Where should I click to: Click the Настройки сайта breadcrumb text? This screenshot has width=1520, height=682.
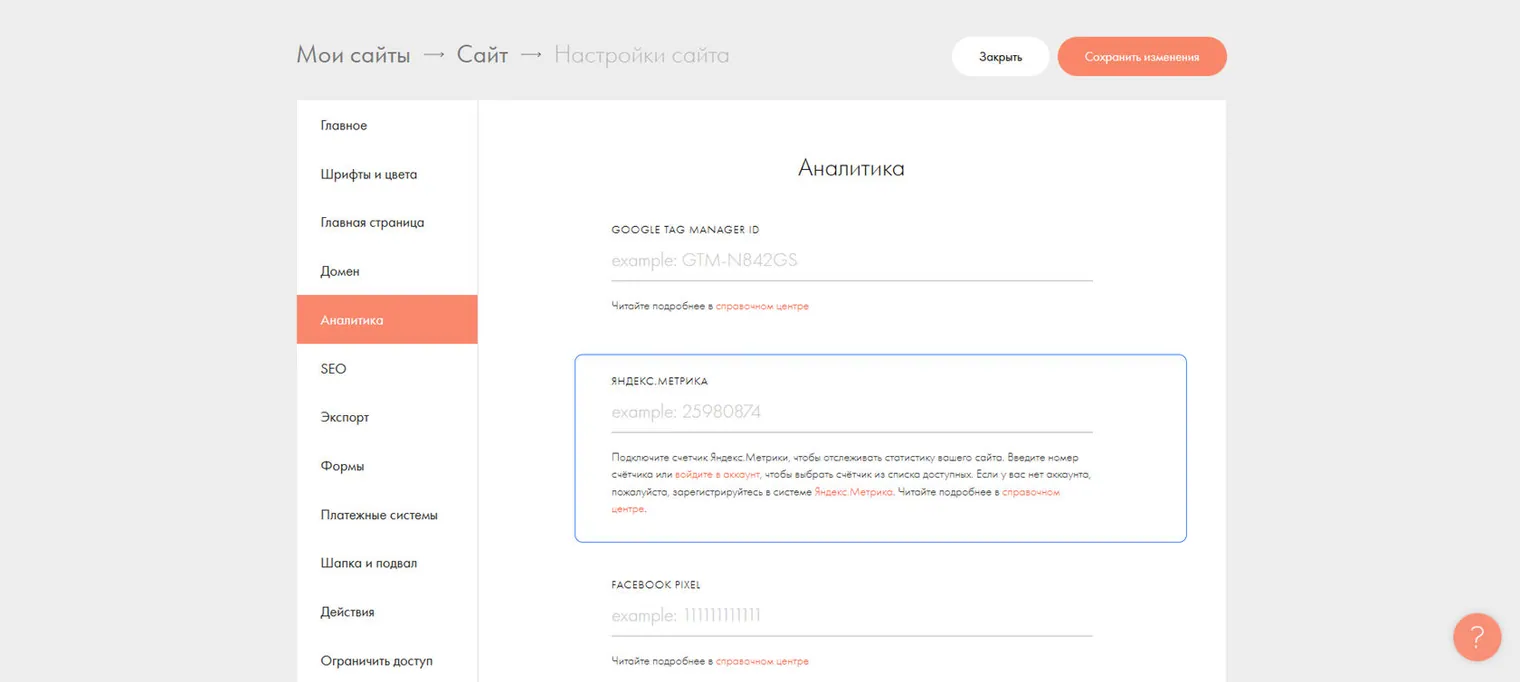click(x=641, y=55)
